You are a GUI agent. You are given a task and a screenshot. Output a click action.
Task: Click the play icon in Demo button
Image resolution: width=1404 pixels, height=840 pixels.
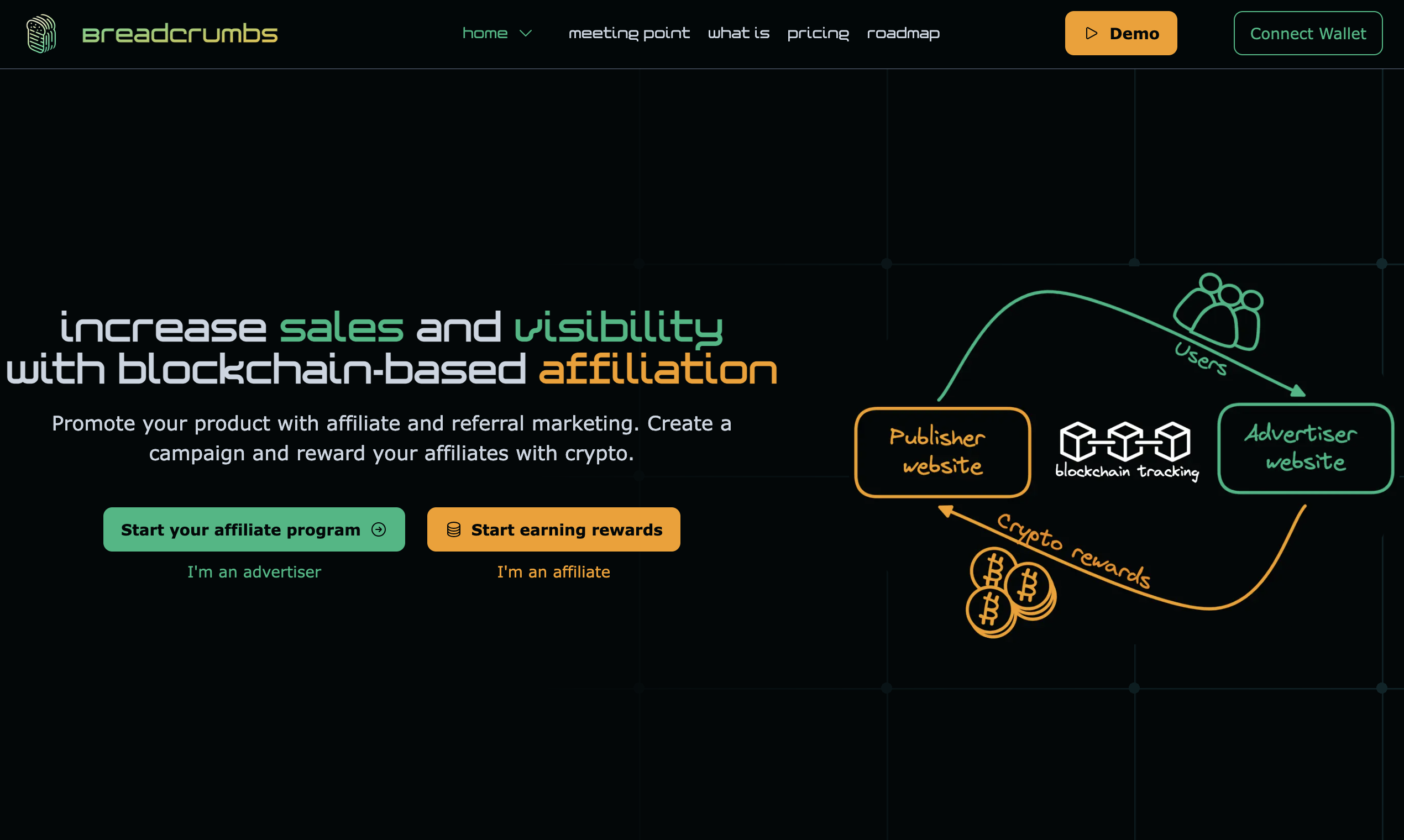pos(1091,33)
